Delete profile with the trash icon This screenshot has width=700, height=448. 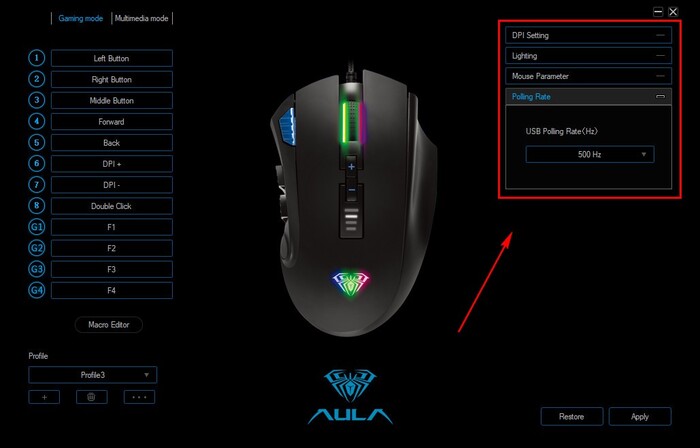[x=92, y=397]
